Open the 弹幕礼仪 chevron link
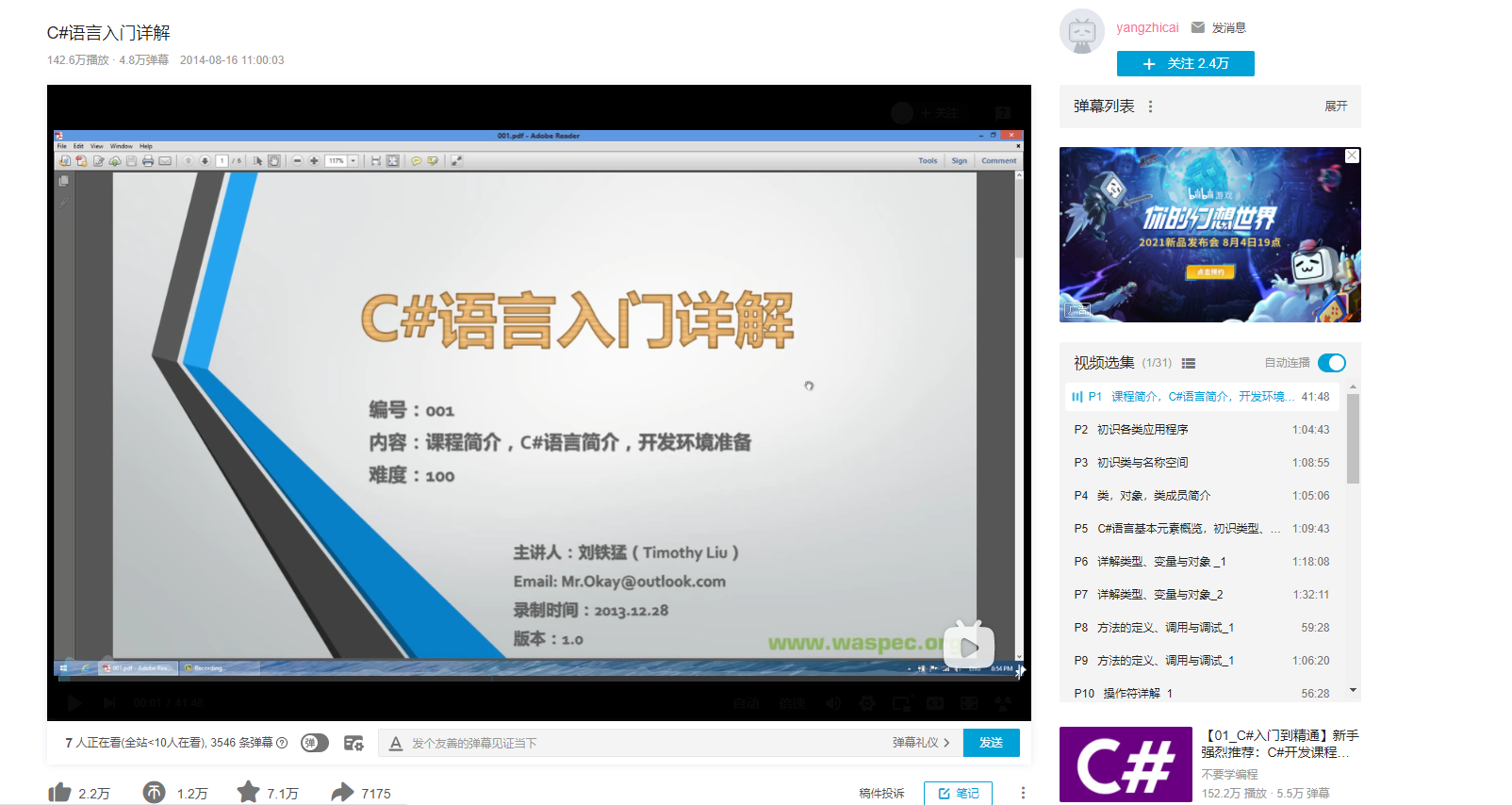The width and height of the screenshot is (1512, 805). point(921,743)
